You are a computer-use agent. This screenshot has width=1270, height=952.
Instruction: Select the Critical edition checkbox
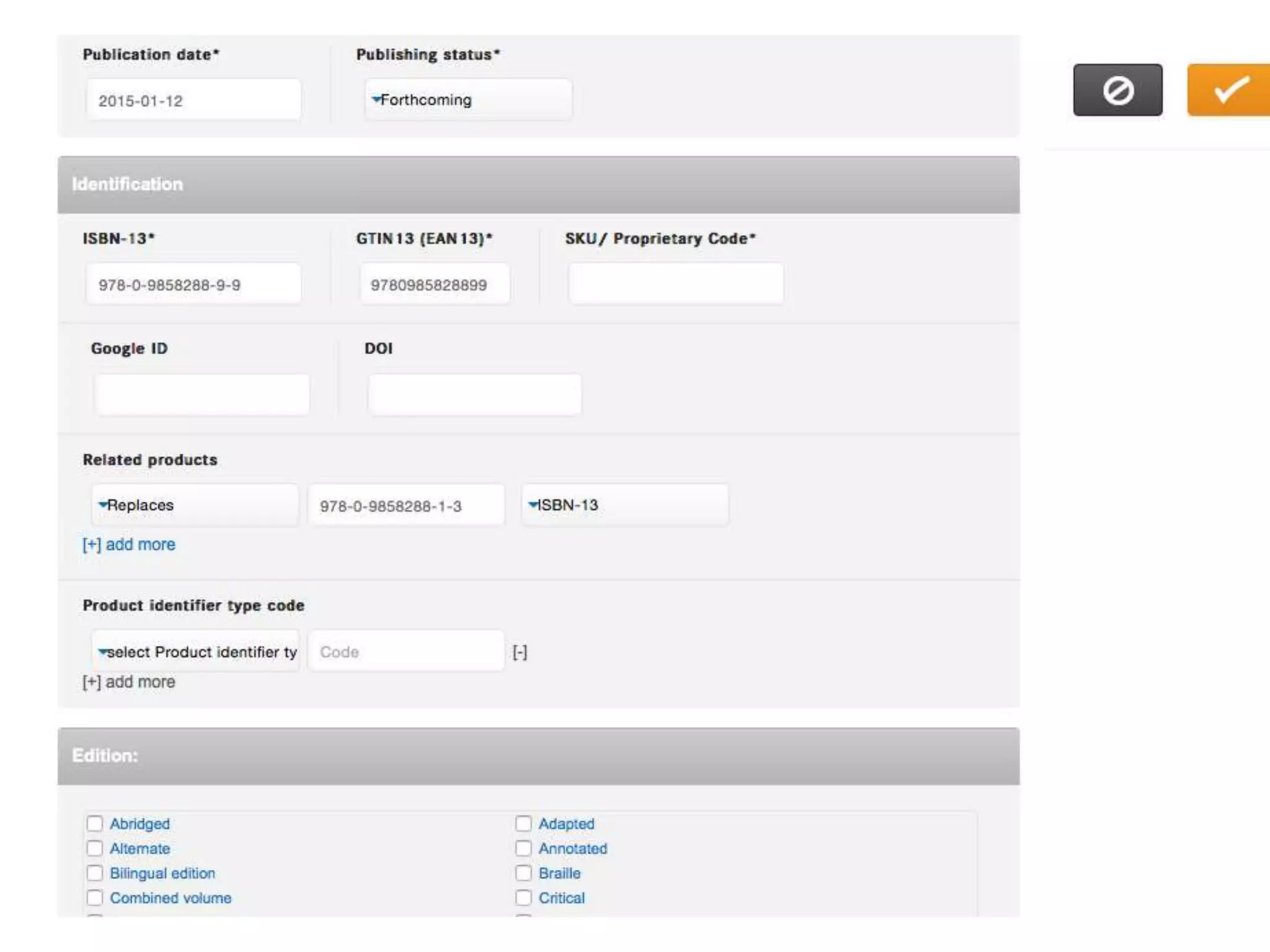tap(523, 897)
